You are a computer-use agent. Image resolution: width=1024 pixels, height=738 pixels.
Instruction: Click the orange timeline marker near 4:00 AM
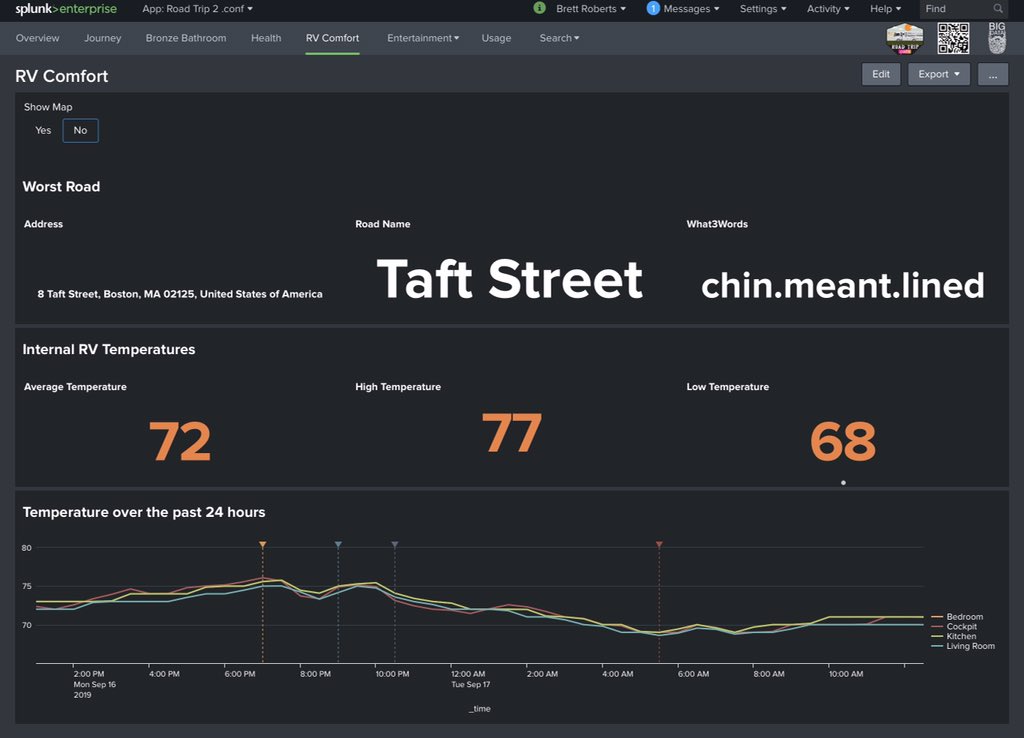pos(659,545)
